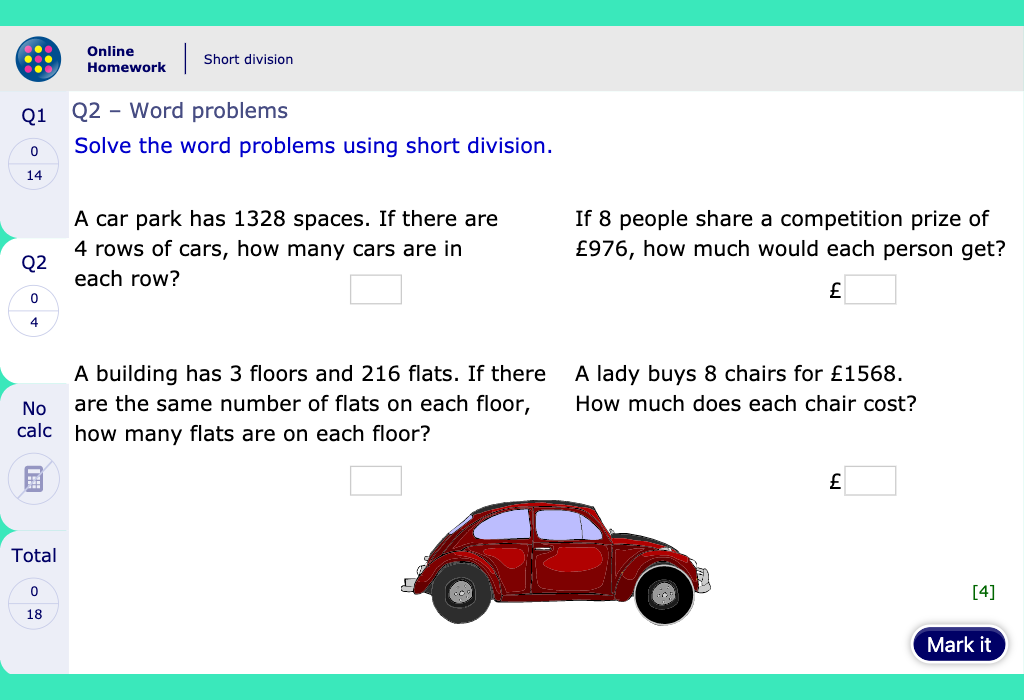Click the crossed-out calculator icon
Viewport: 1024px width, 700px height.
tap(34, 479)
